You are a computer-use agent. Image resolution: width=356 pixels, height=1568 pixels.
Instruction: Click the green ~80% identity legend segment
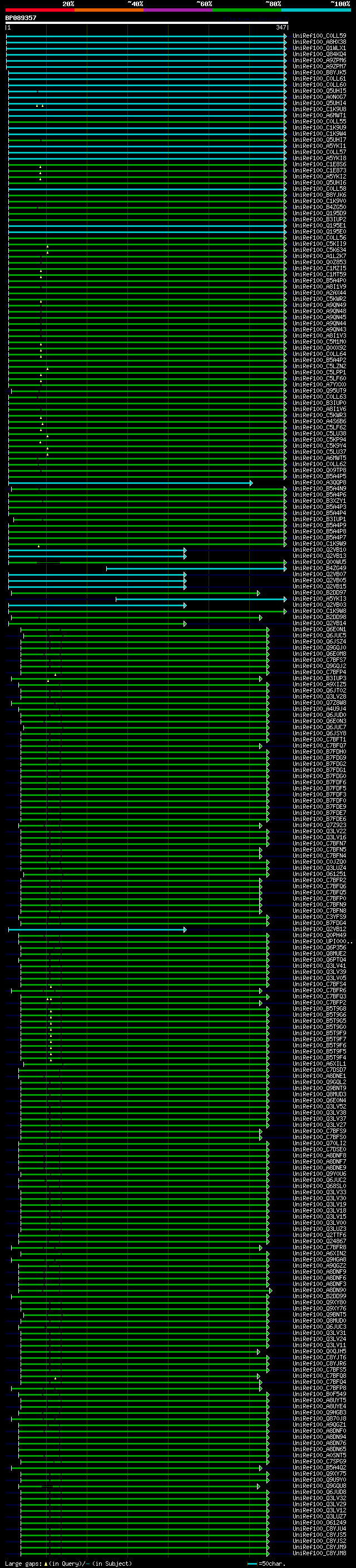click(x=247, y=10)
